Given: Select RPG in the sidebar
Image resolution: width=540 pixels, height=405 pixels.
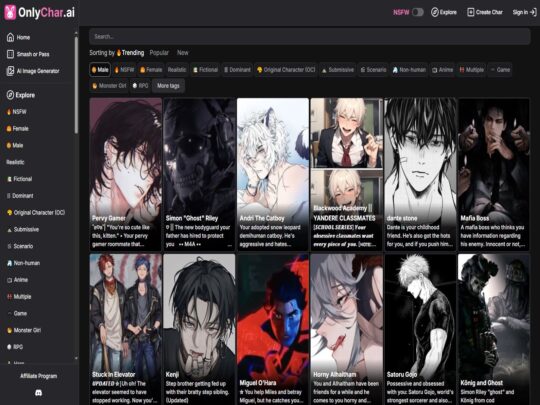Looking at the screenshot, I should point(15,347).
